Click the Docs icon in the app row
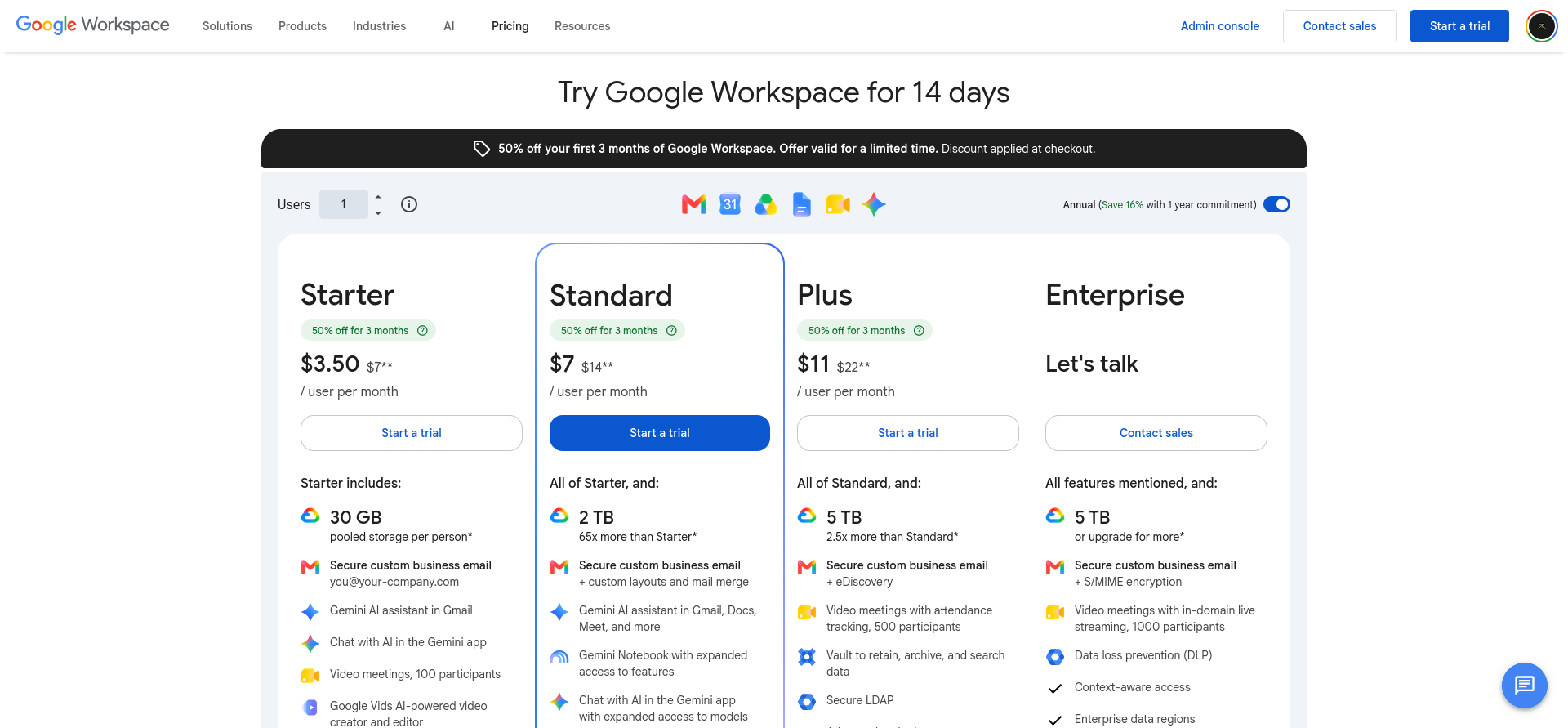This screenshot has height=728, width=1568. (x=802, y=204)
